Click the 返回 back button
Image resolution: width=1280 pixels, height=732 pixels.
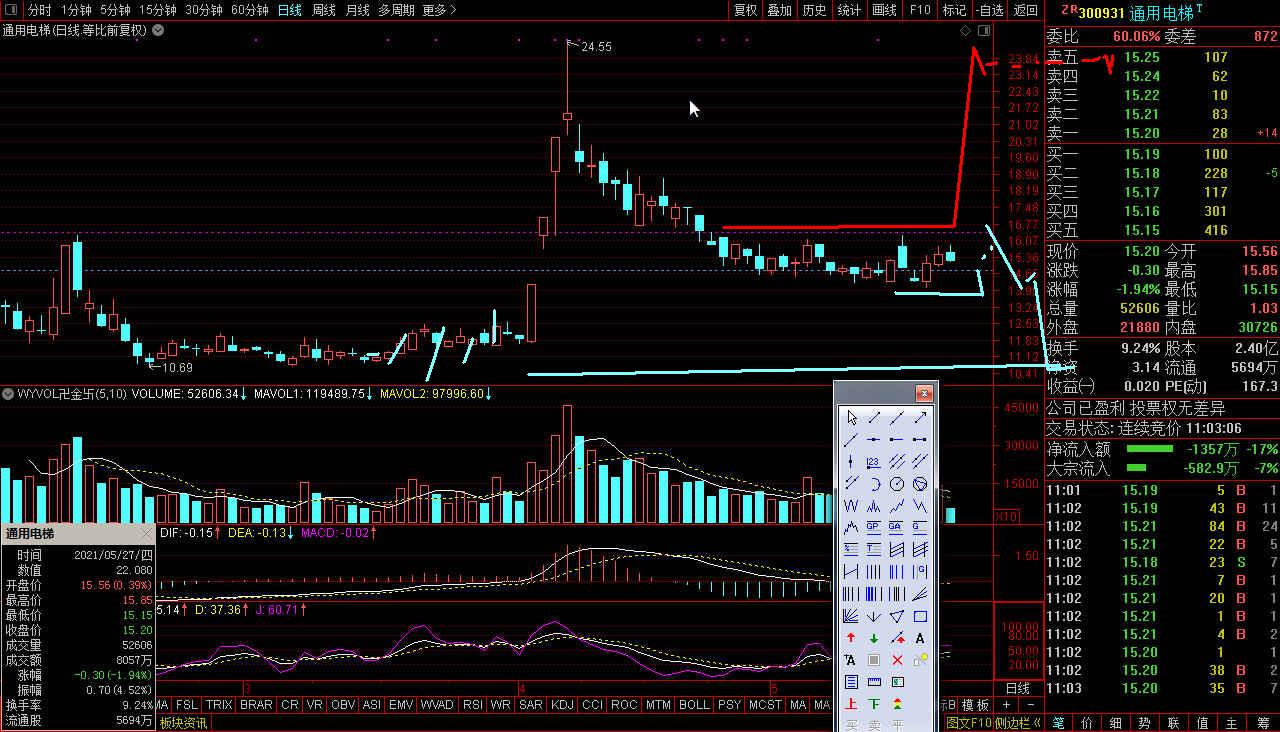1025,10
